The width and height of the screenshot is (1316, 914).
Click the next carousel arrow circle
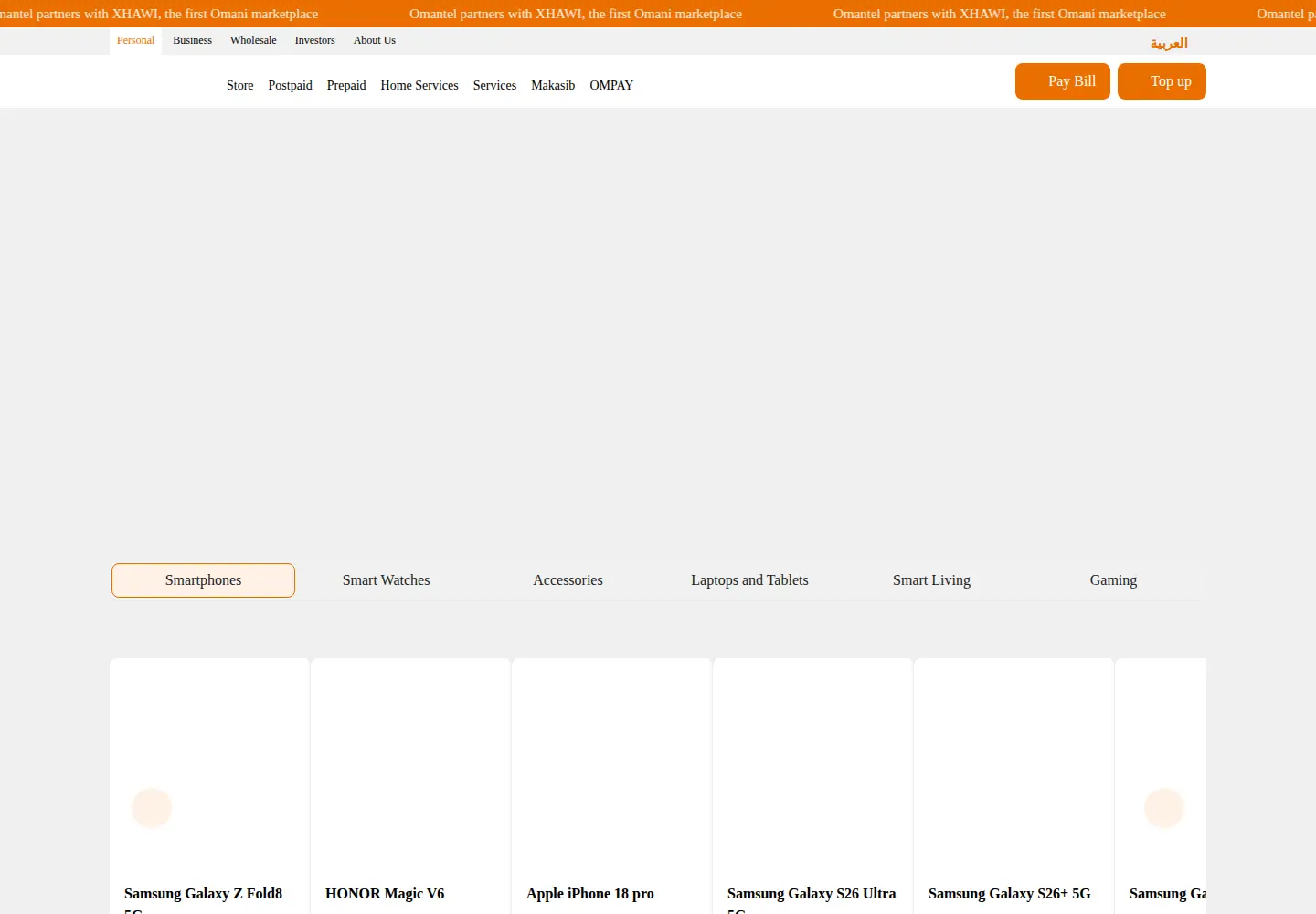(x=1164, y=808)
